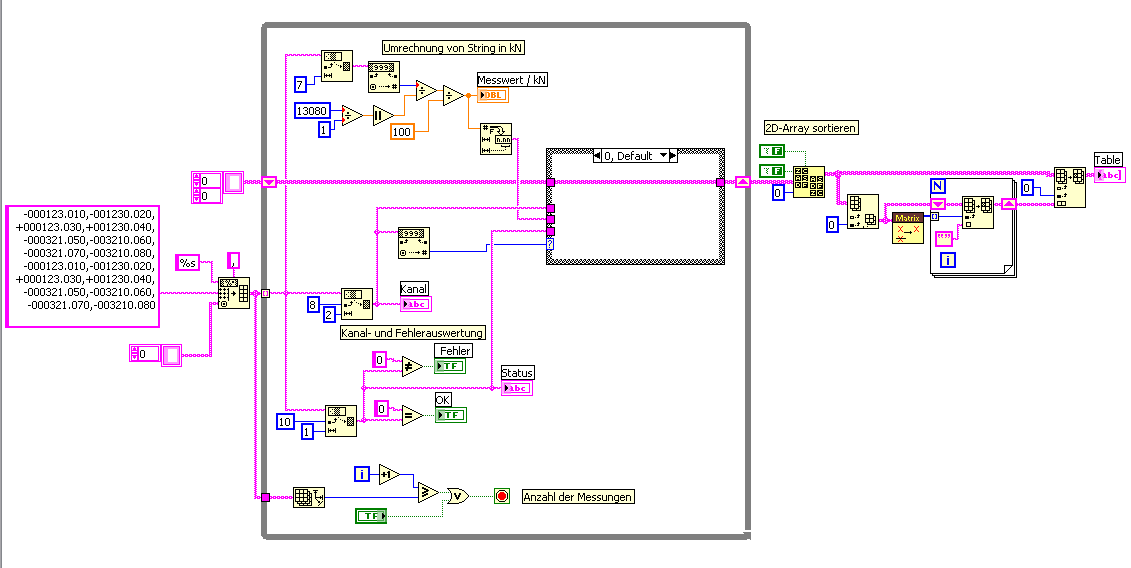Click the multi-line measurement string constant
1131x568 pixels.
click(82, 266)
